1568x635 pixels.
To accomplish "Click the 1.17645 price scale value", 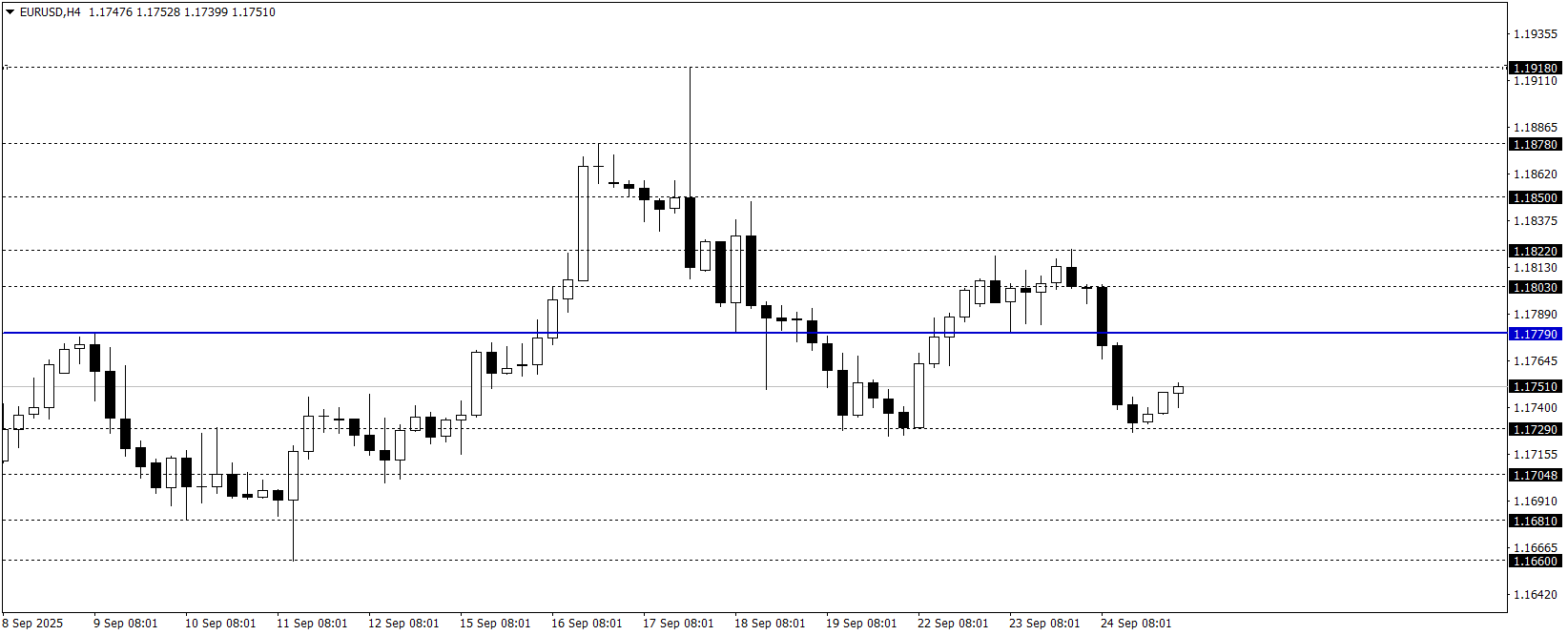I will (x=1536, y=361).
